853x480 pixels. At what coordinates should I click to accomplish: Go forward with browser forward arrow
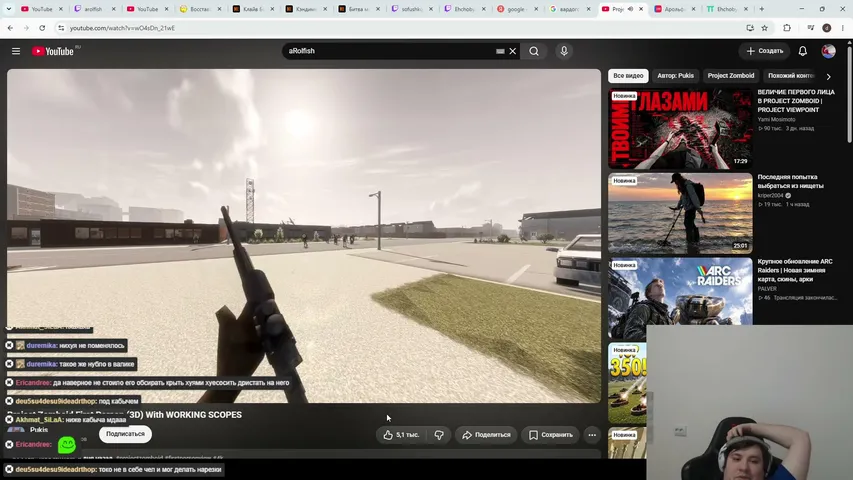point(26,28)
